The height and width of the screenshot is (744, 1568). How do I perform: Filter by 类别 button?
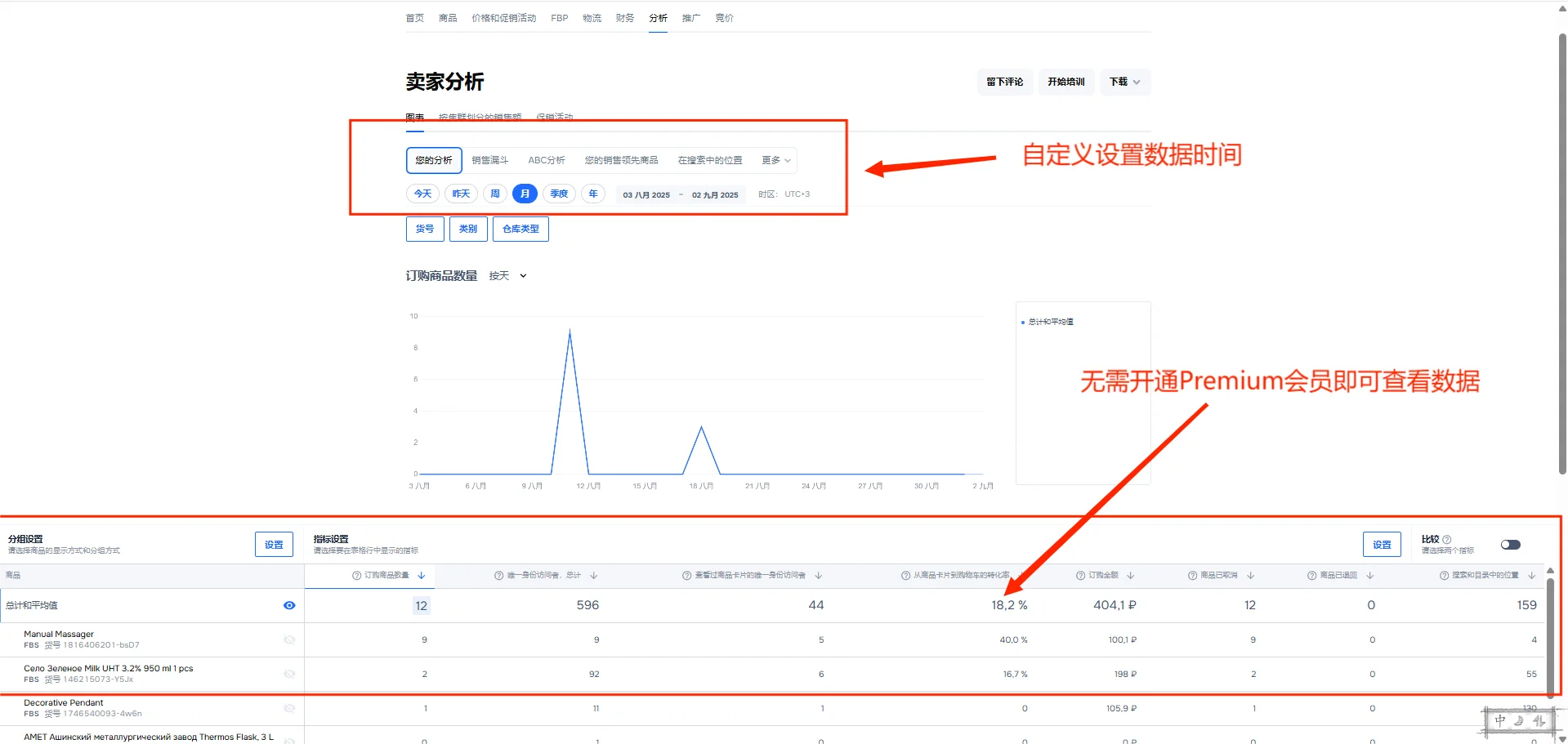point(468,229)
